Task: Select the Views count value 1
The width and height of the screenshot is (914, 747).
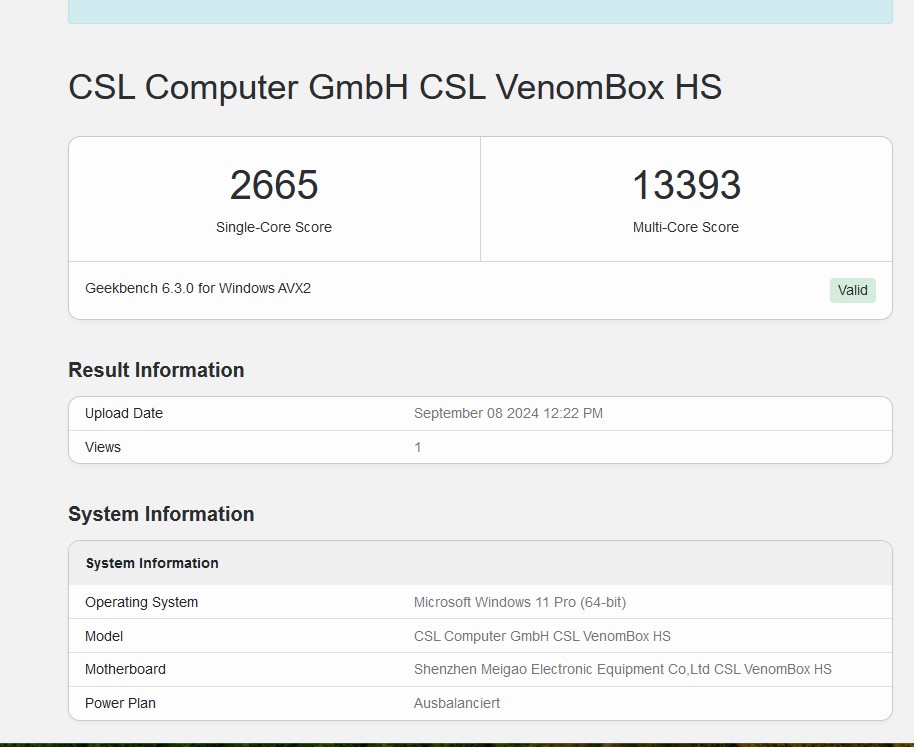Action: 417,447
